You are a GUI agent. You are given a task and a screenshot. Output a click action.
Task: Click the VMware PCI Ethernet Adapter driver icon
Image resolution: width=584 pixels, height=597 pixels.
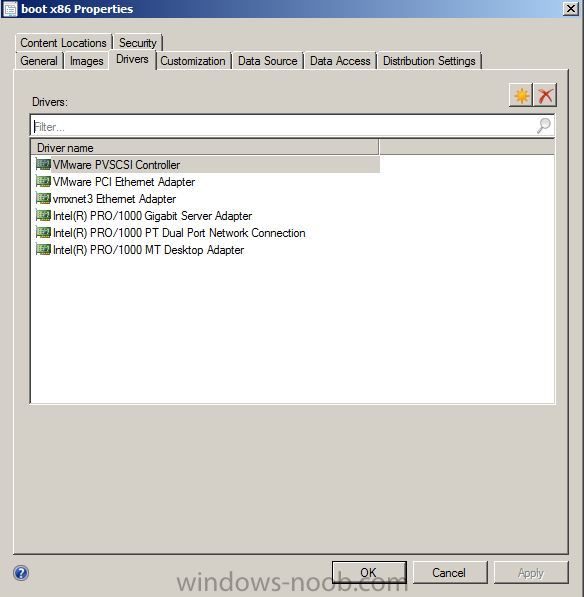pyautogui.click(x=43, y=181)
